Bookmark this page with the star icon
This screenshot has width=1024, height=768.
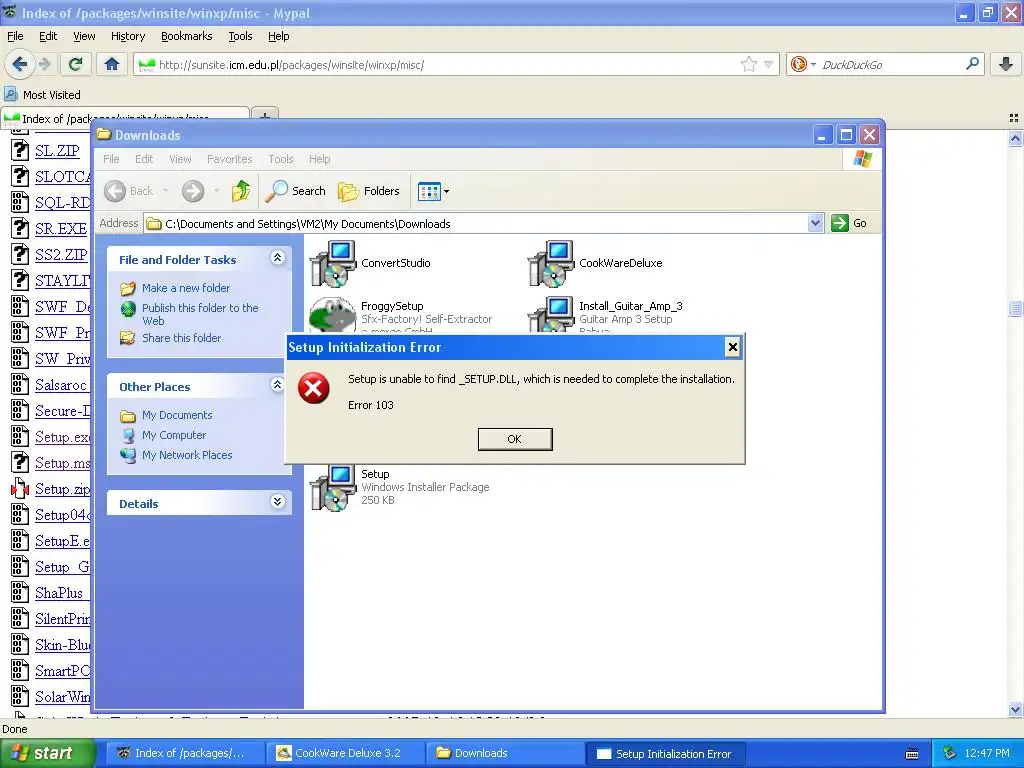[x=748, y=64]
